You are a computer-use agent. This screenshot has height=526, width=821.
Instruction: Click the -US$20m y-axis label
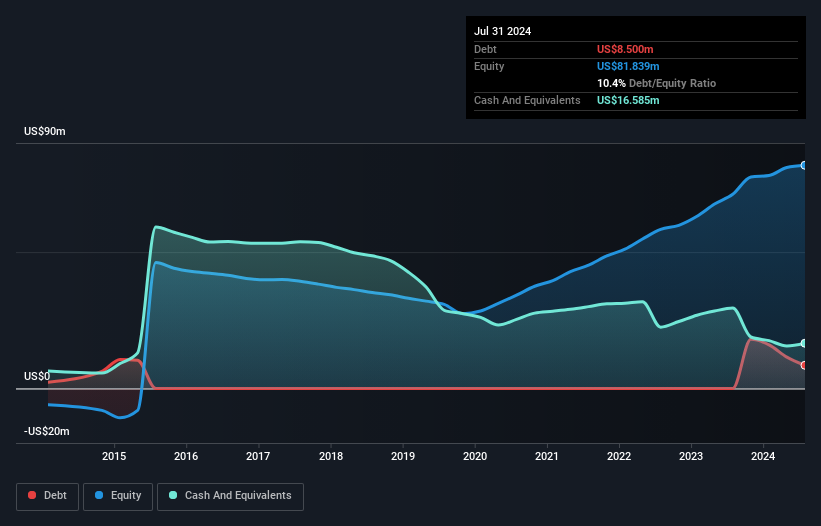point(47,431)
